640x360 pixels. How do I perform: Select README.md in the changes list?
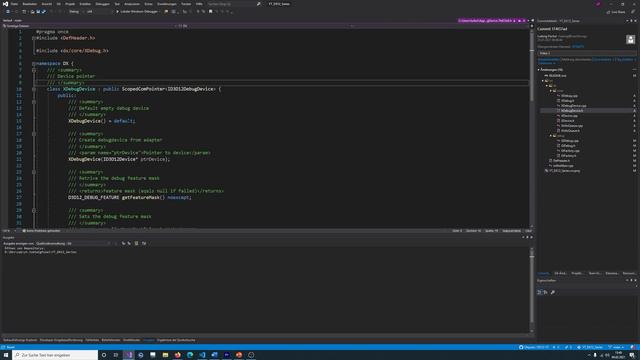(557, 76)
